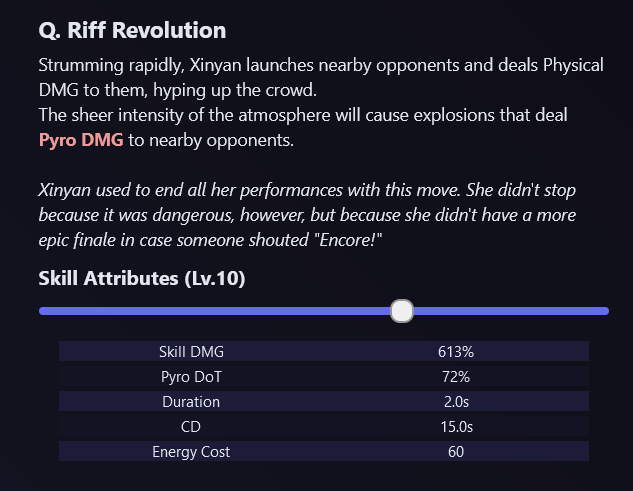Image resolution: width=633 pixels, height=491 pixels.
Task: Click the skill level slider handle
Action: click(401, 311)
